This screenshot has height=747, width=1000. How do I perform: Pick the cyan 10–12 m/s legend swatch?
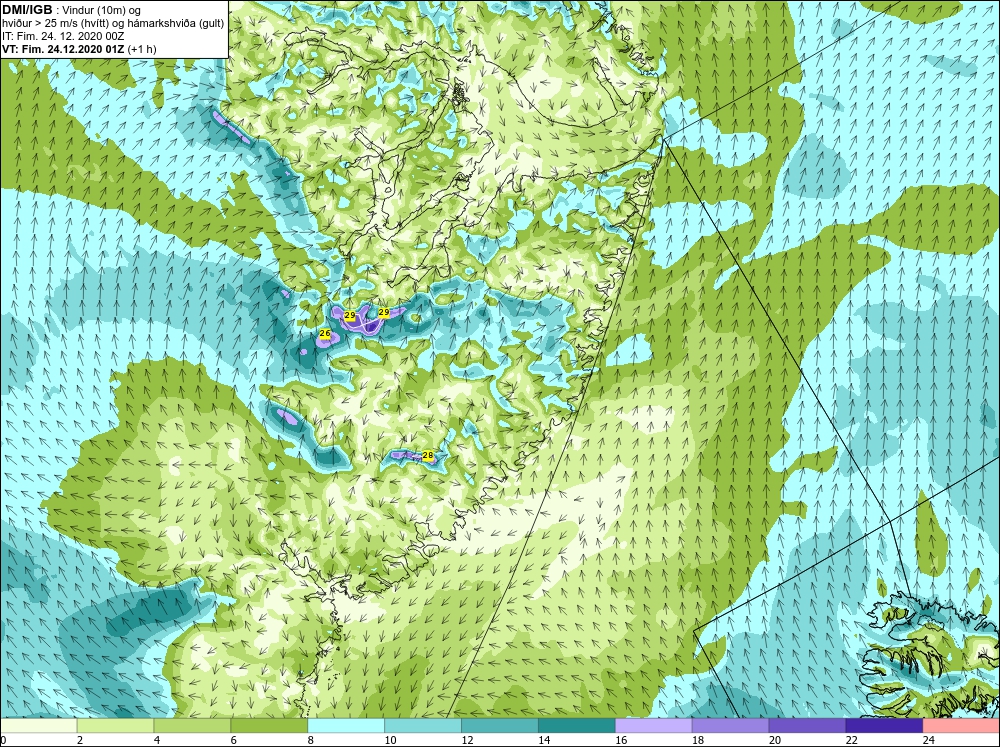[x=423, y=725]
